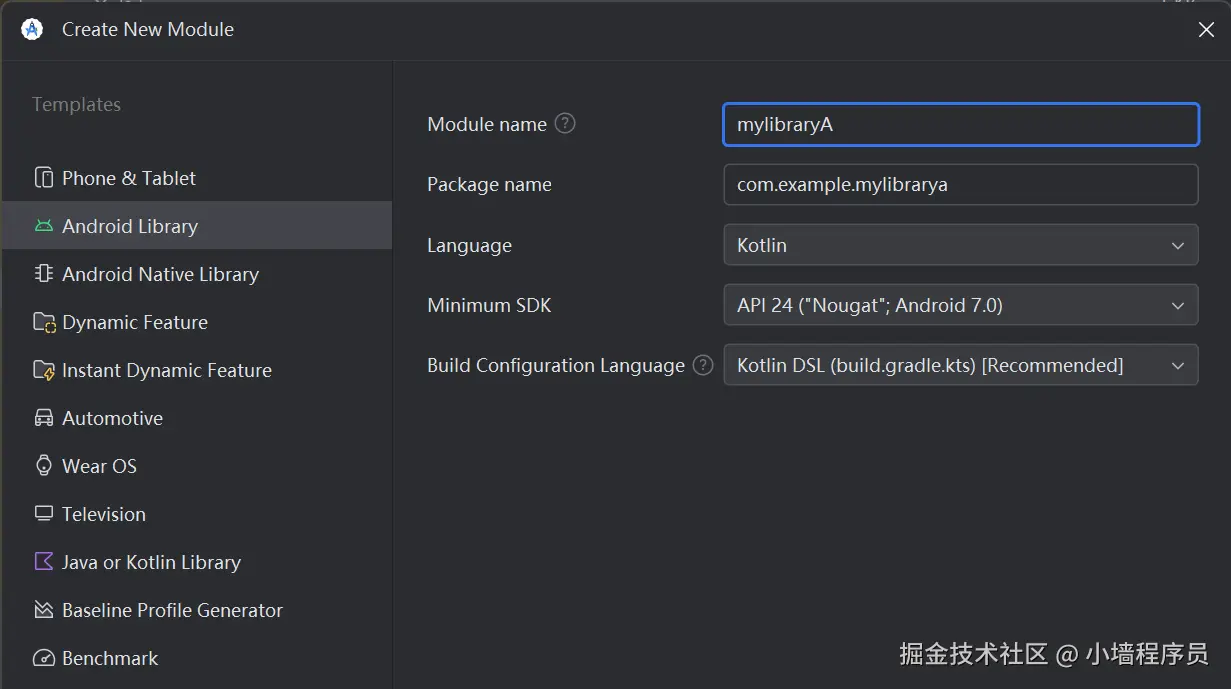Screen dimensions: 1231x689
Task: Open the Language dropdown set to Kotlin
Action: point(960,245)
